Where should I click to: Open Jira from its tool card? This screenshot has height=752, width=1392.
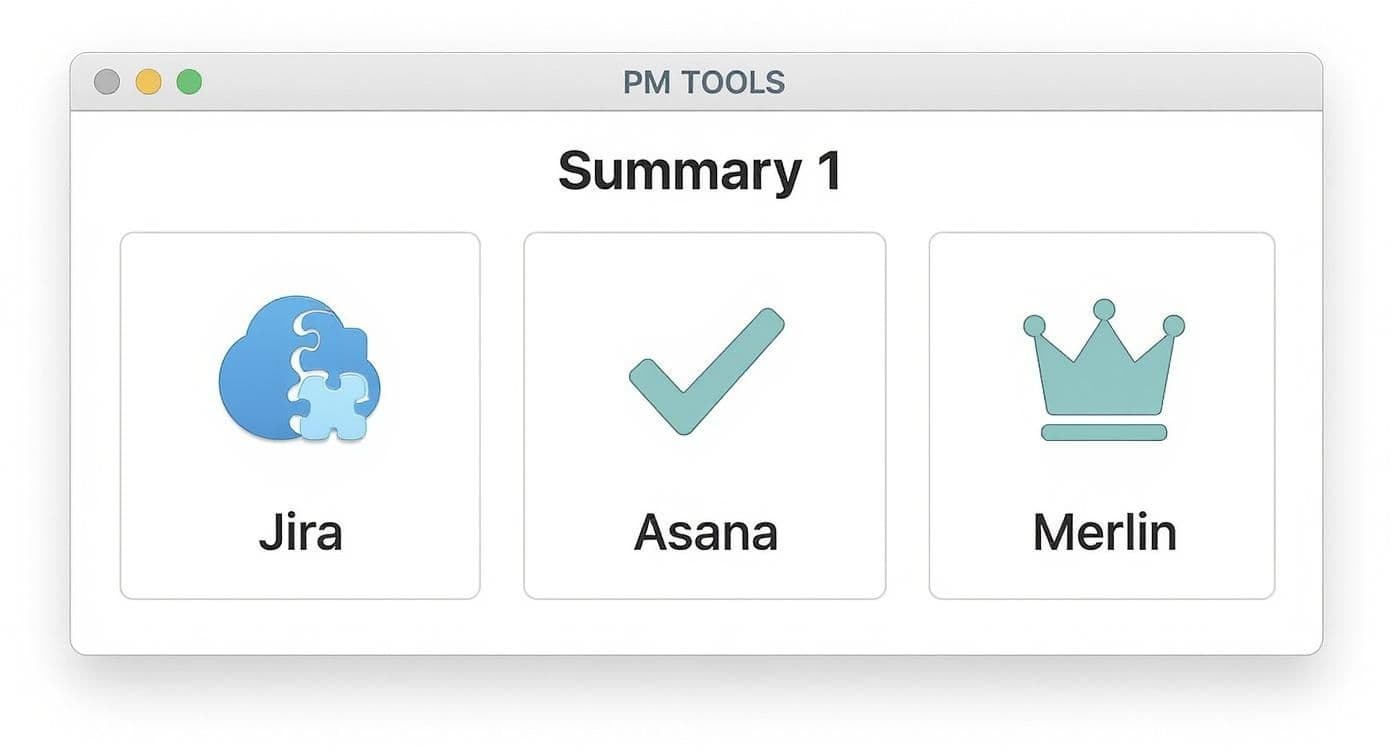300,415
